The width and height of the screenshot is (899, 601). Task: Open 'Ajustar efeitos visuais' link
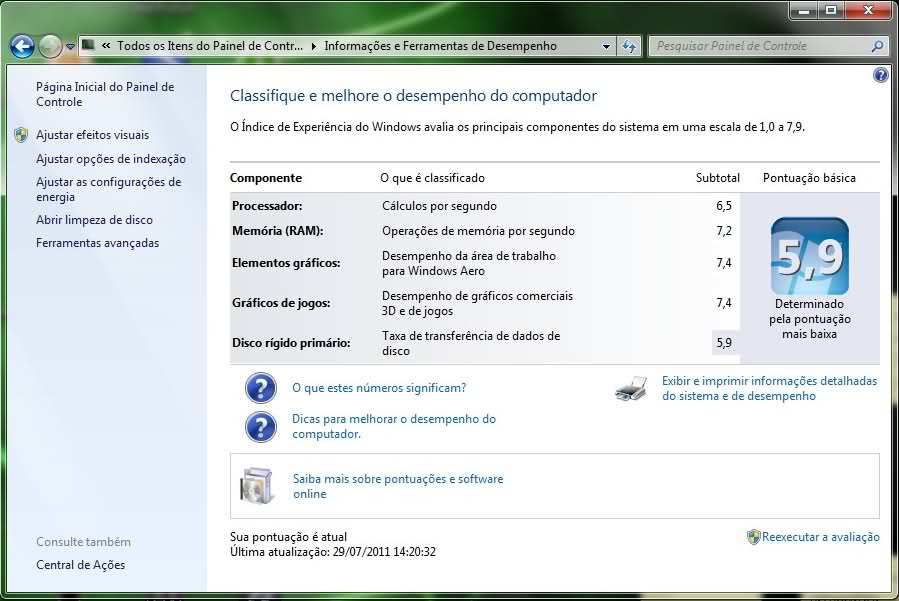click(x=92, y=135)
